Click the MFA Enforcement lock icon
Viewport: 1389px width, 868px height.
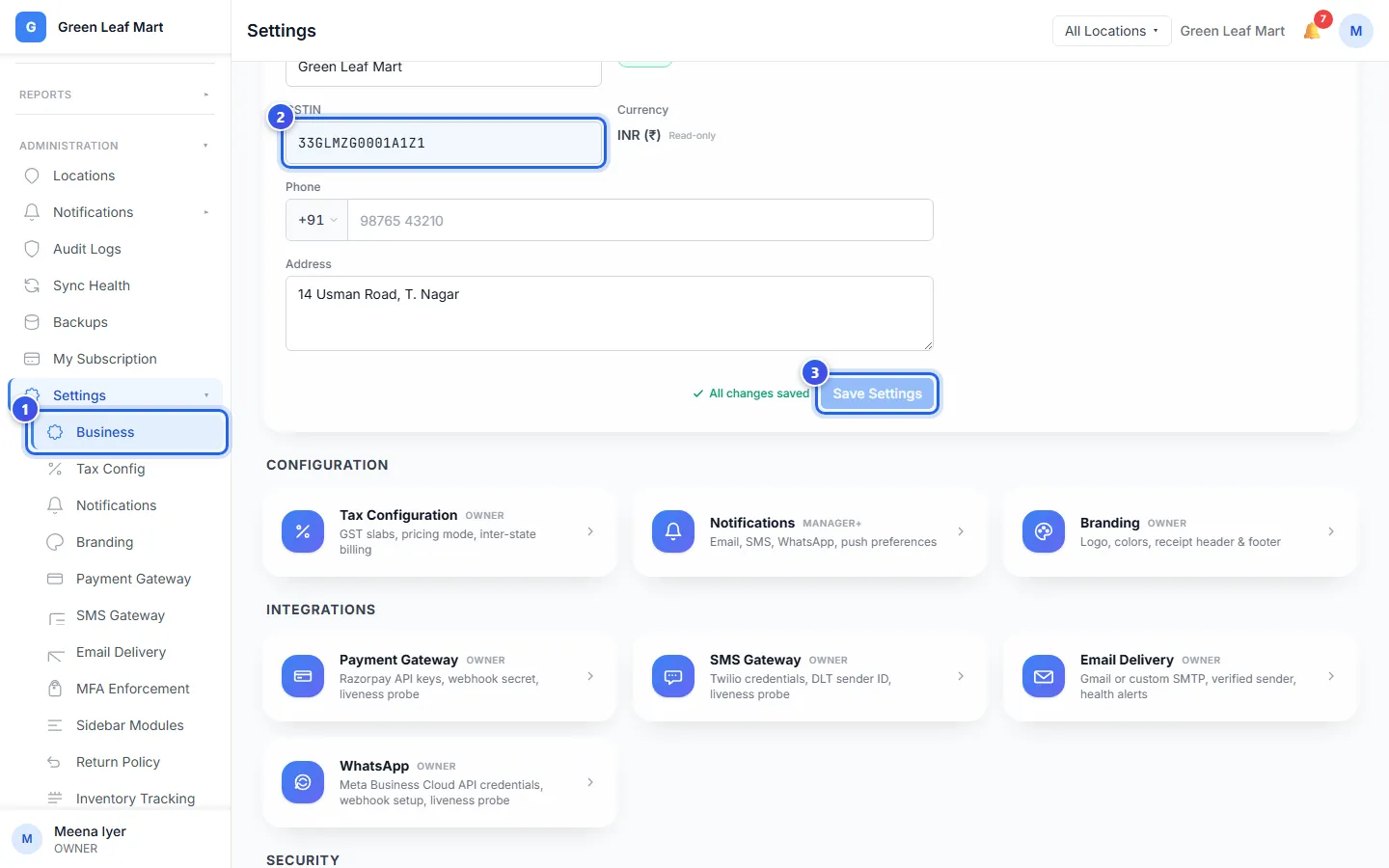(x=55, y=689)
